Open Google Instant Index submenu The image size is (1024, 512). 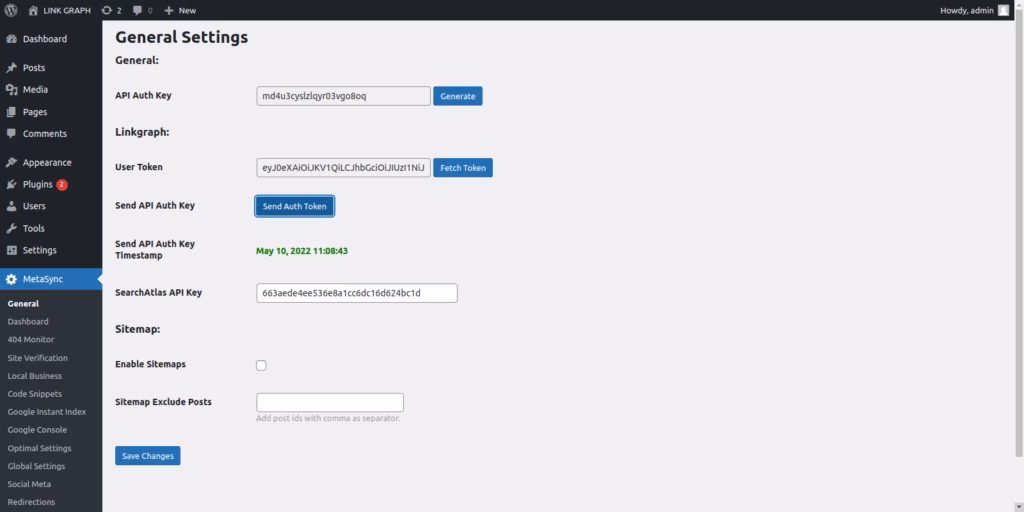click(x=46, y=412)
